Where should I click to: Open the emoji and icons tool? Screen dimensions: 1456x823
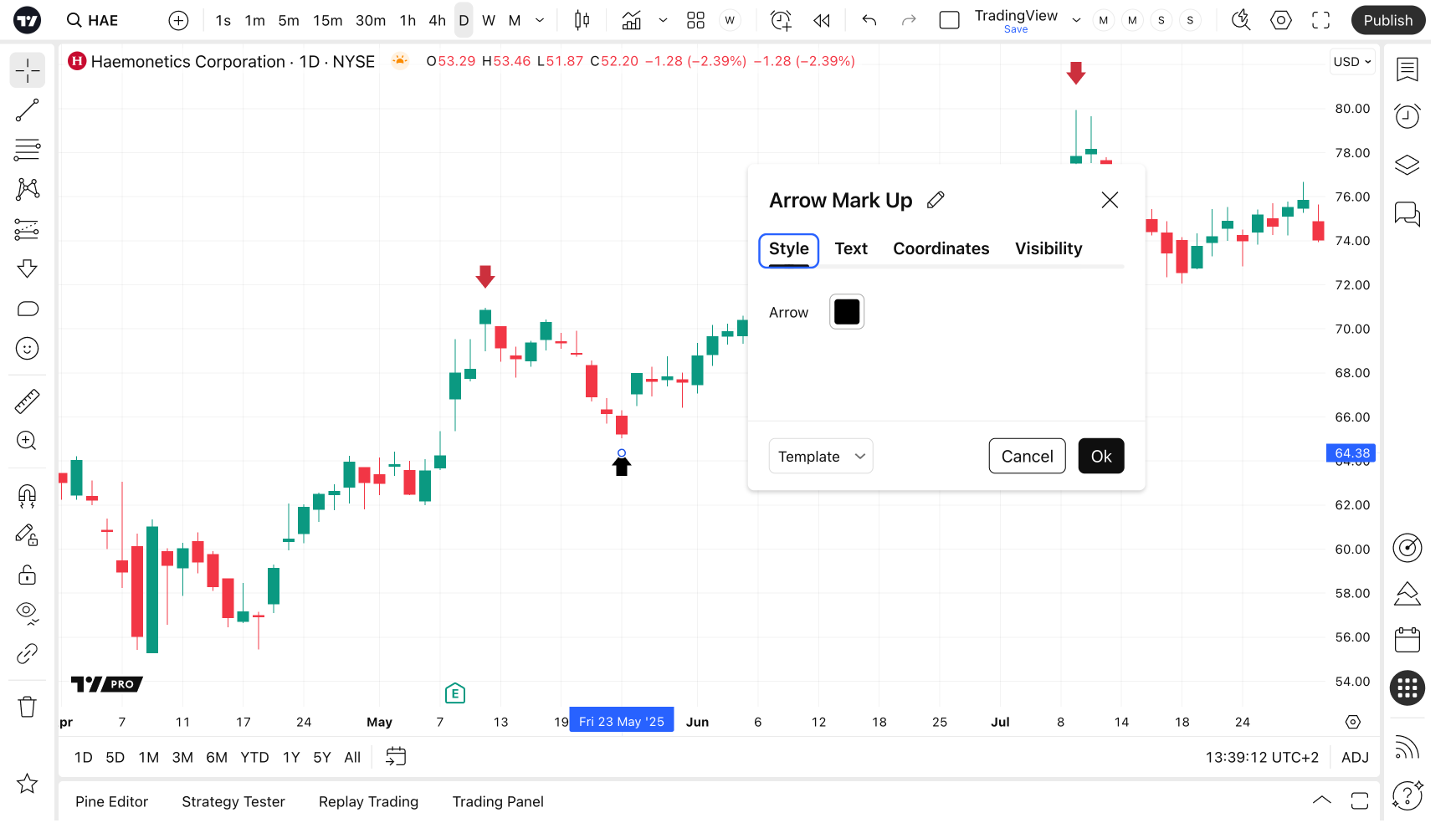(27, 349)
